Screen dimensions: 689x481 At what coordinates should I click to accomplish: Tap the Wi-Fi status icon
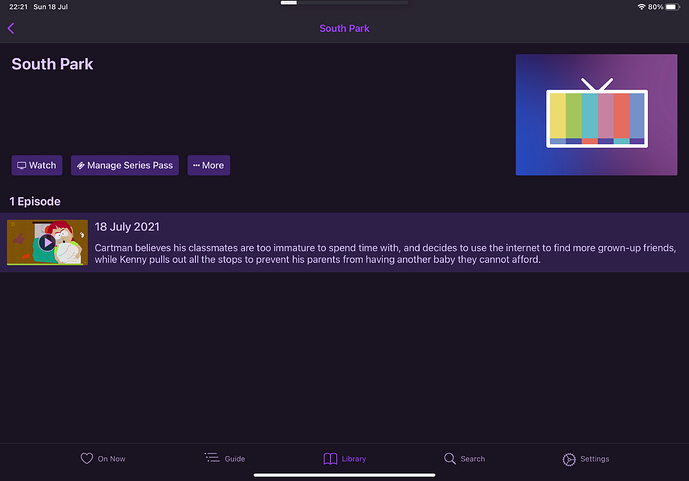(x=641, y=6)
